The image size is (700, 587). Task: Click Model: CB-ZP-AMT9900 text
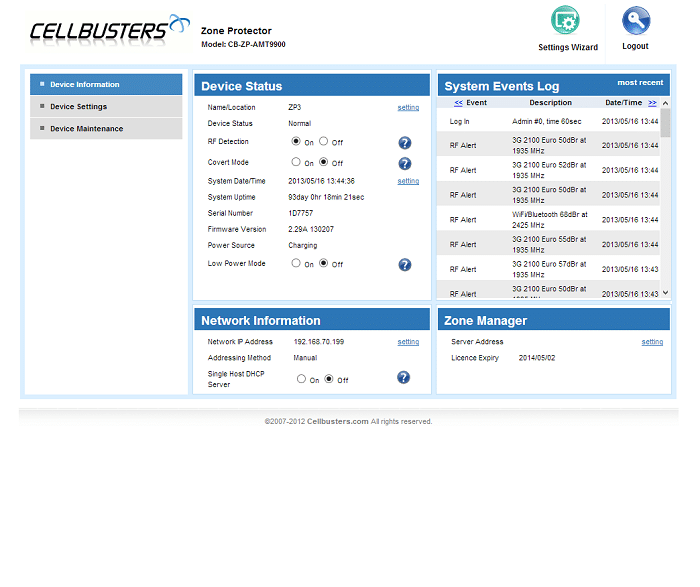pyautogui.click(x=243, y=44)
